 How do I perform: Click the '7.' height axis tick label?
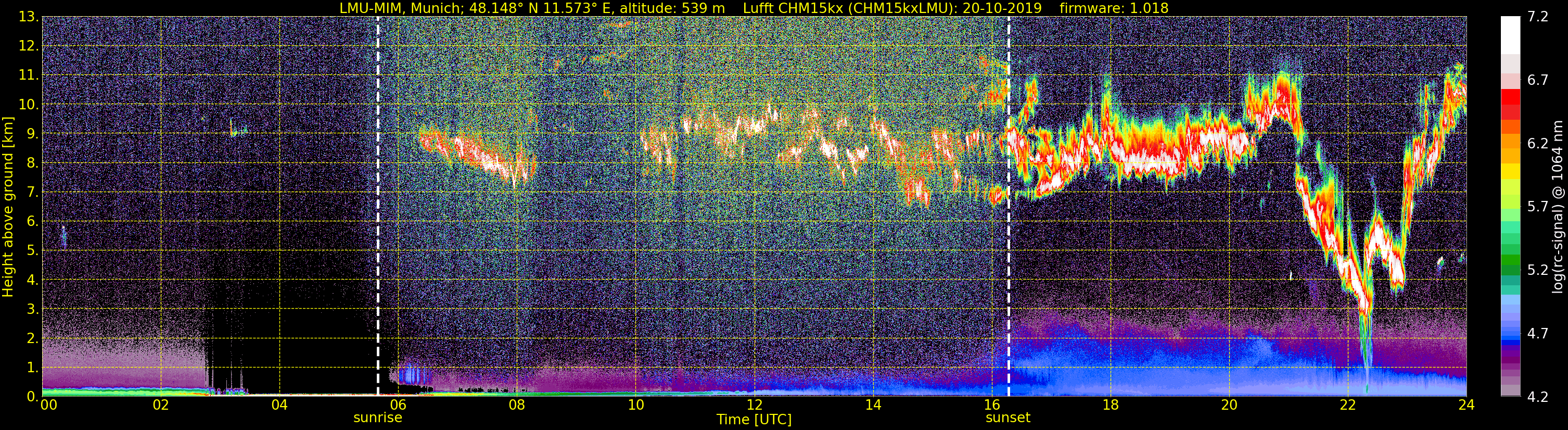pos(32,193)
